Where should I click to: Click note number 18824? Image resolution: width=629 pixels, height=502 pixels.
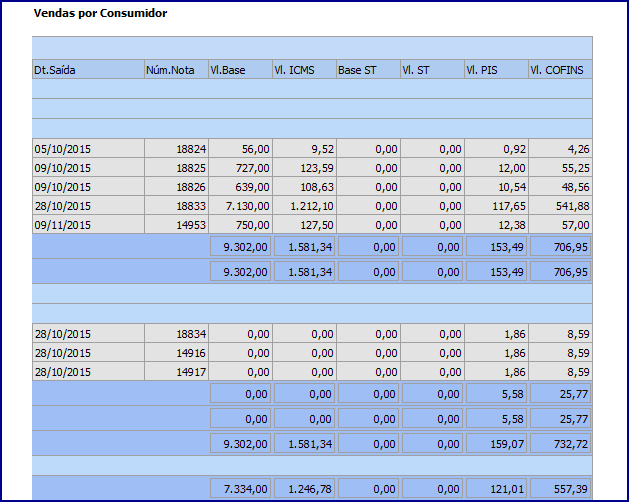tap(177, 149)
